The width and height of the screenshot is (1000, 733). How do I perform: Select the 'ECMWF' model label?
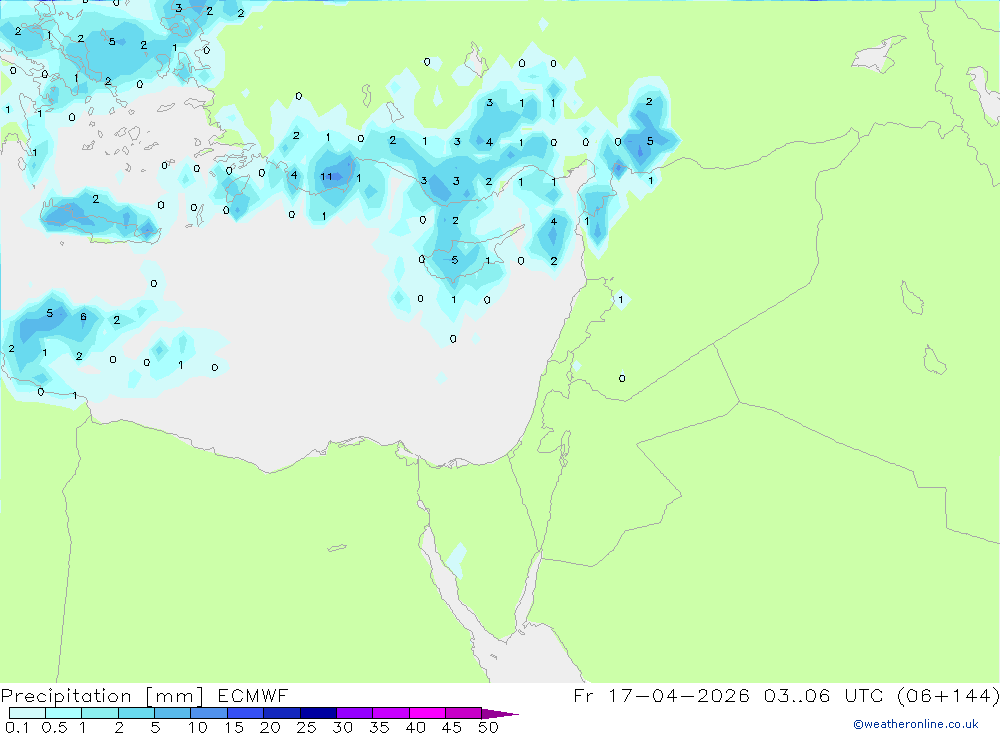click(x=253, y=695)
